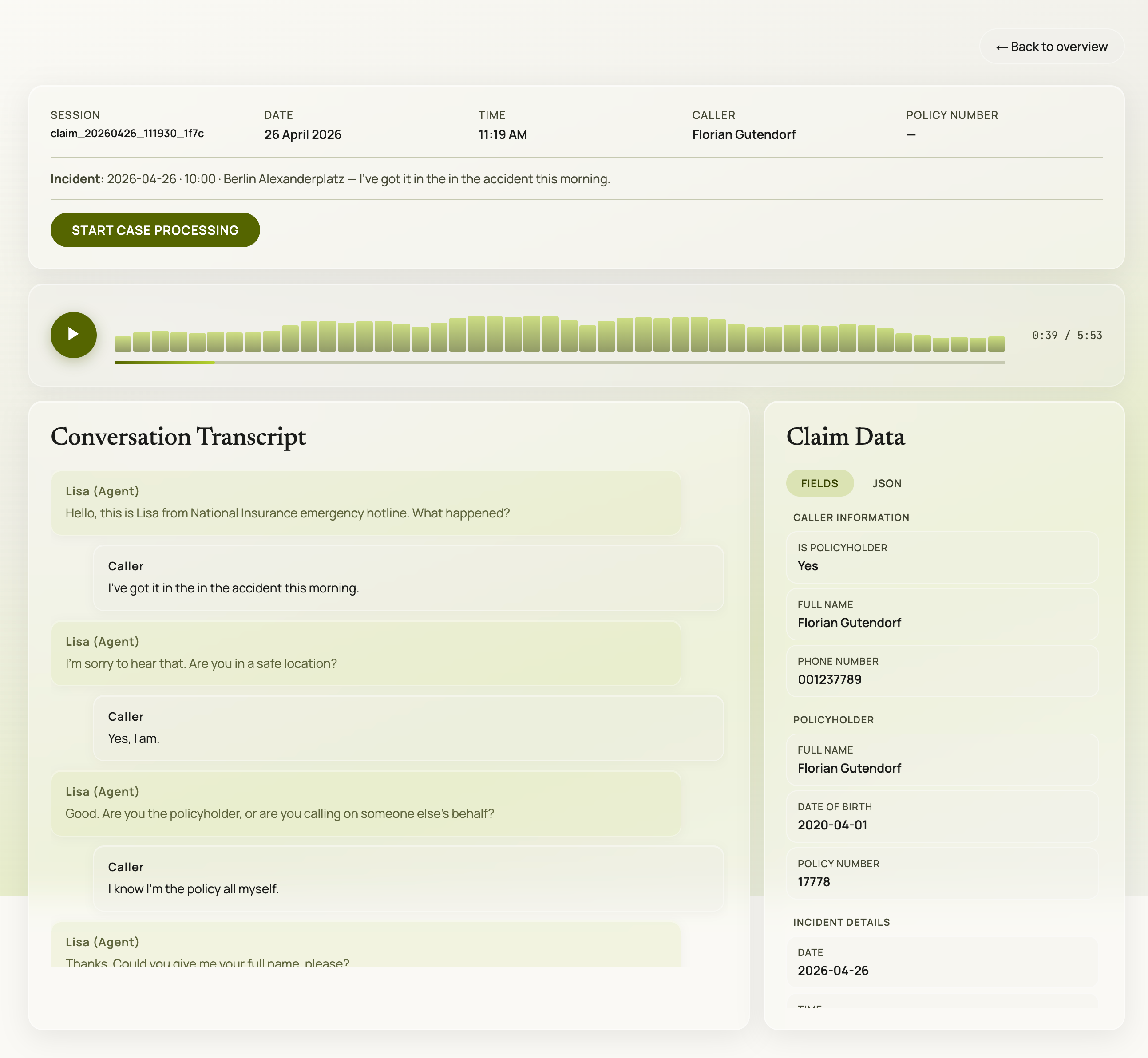
Task: Switch to the JSON view of Claim Data
Action: point(887,483)
